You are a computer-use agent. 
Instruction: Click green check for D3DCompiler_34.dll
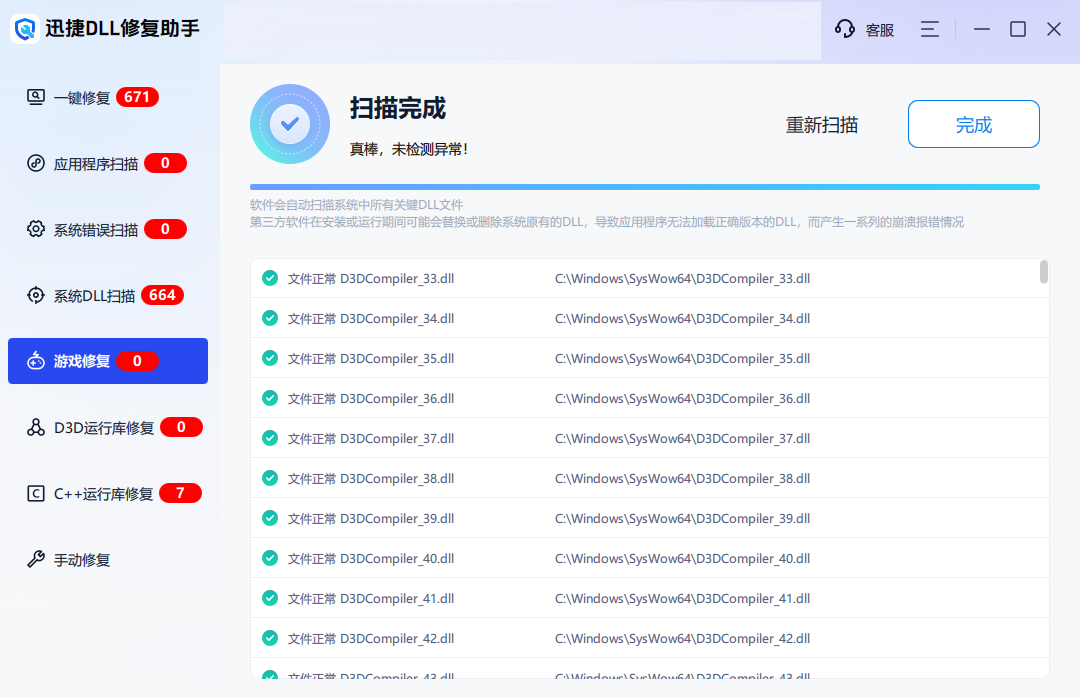pos(270,318)
